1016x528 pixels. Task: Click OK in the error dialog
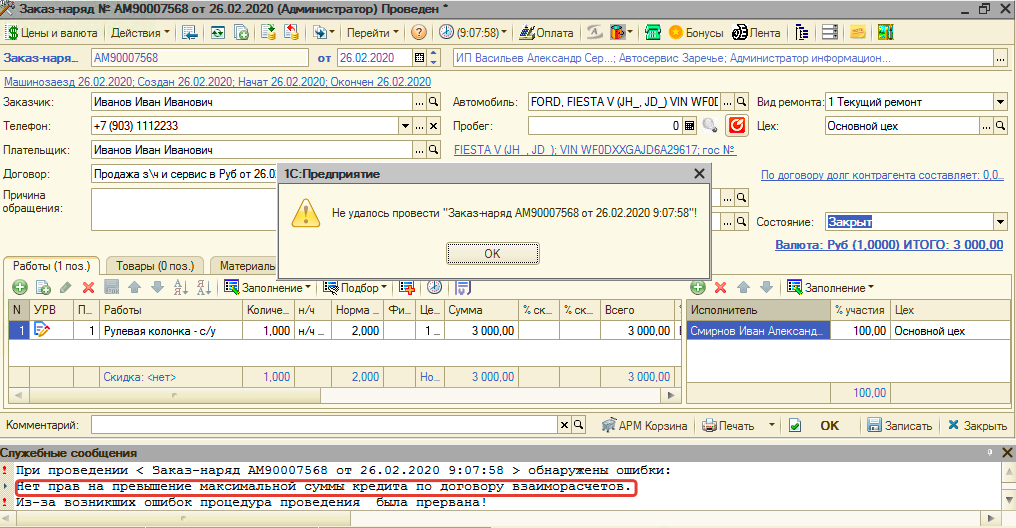click(x=492, y=254)
